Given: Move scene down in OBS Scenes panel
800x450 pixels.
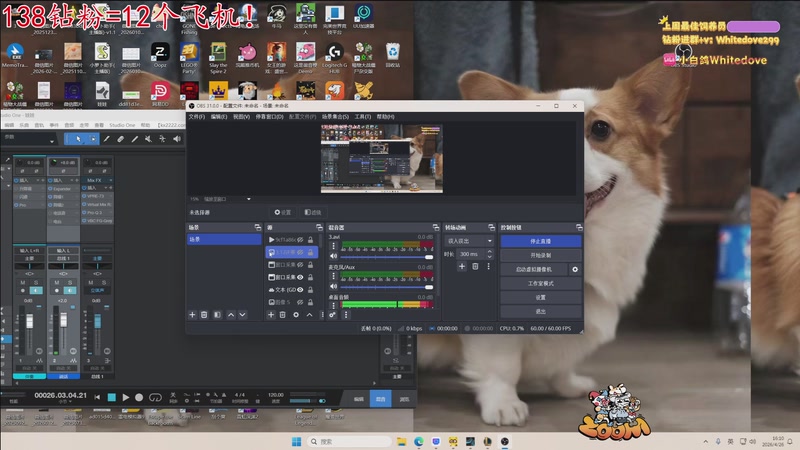Looking at the screenshot, I should click(x=242, y=315).
